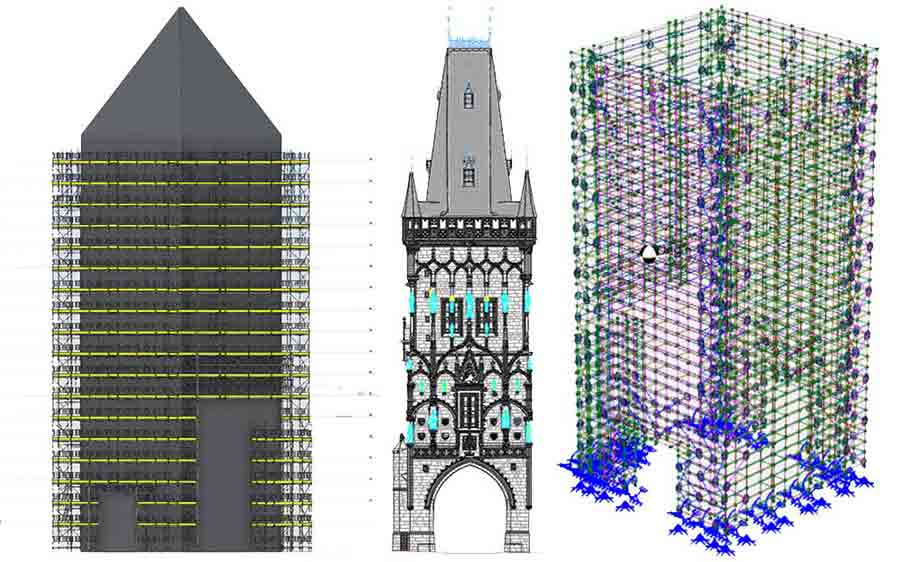
Task: Select the tower's right corner turret
Action: pos(527,195)
